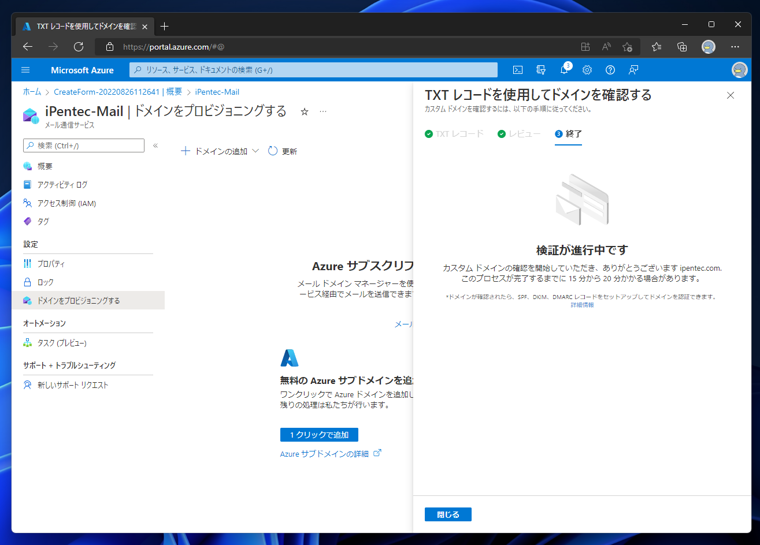The image size is (760, 545).
Task: Open the 詳細情報 link in panel
Action: point(582,305)
